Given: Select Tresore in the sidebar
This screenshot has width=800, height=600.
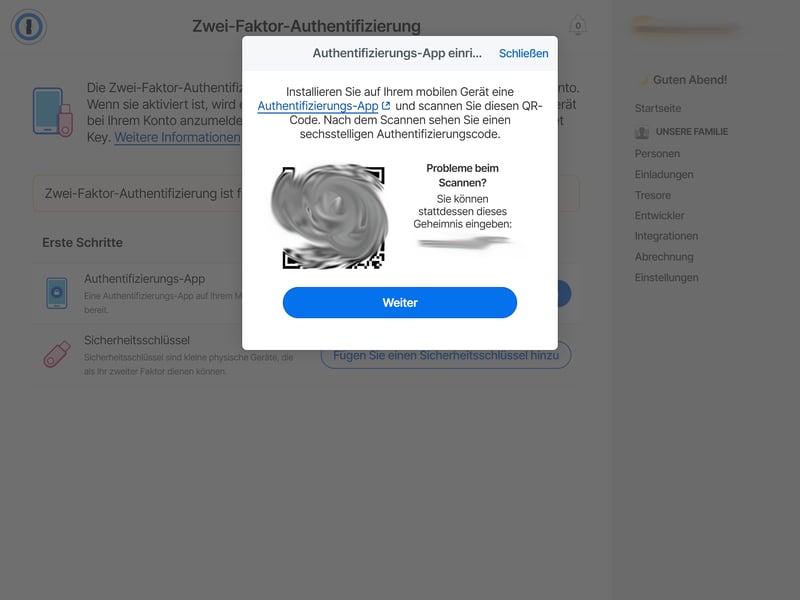Looking at the screenshot, I should [x=653, y=195].
